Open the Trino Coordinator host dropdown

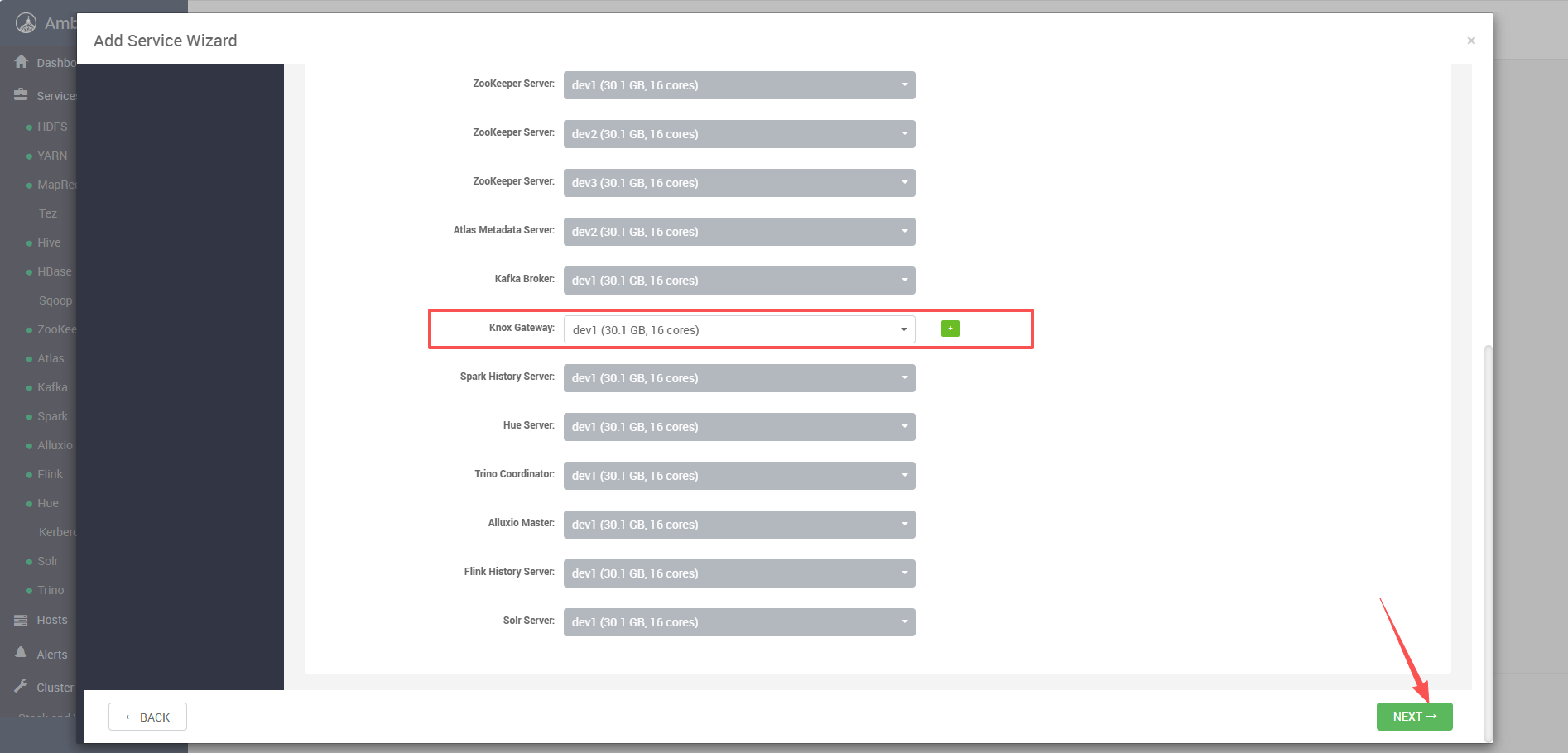click(738, 476)
